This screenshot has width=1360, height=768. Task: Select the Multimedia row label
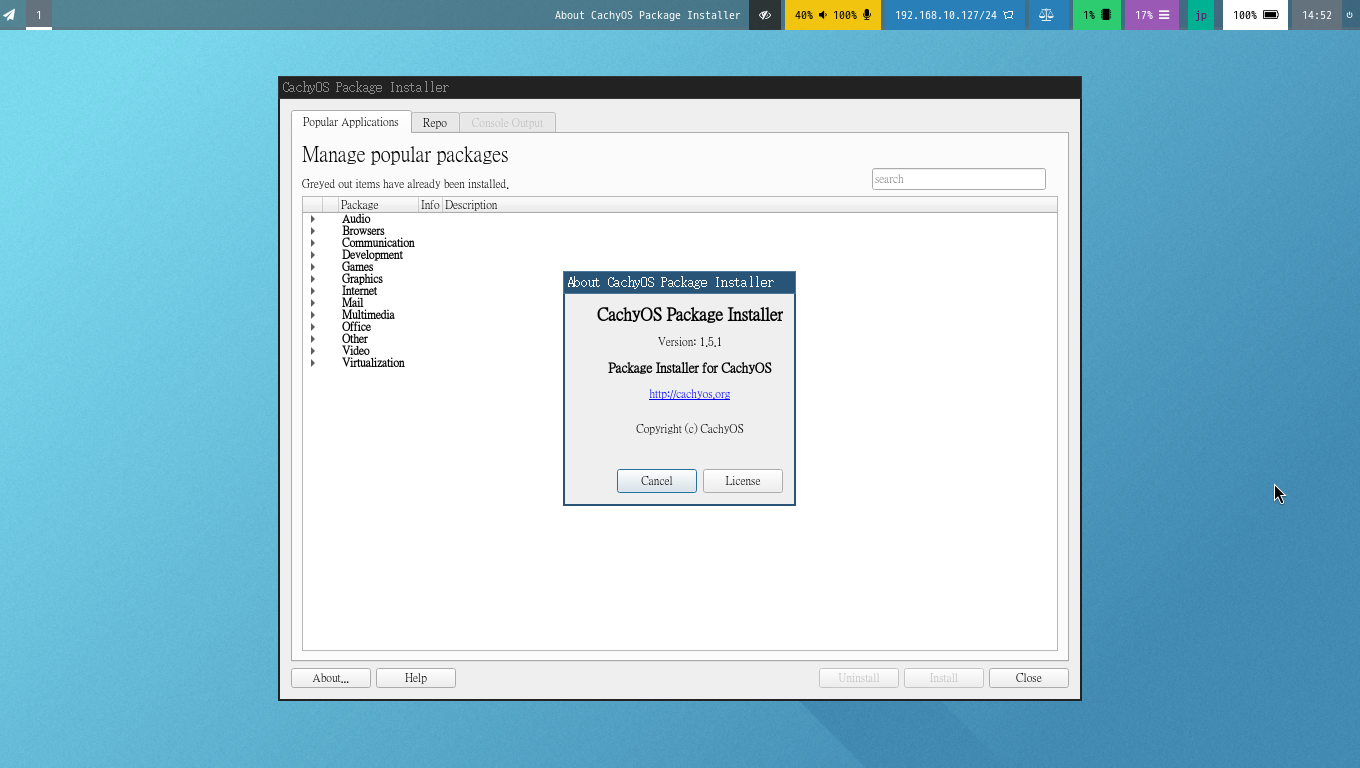click(x=368, y=315)
